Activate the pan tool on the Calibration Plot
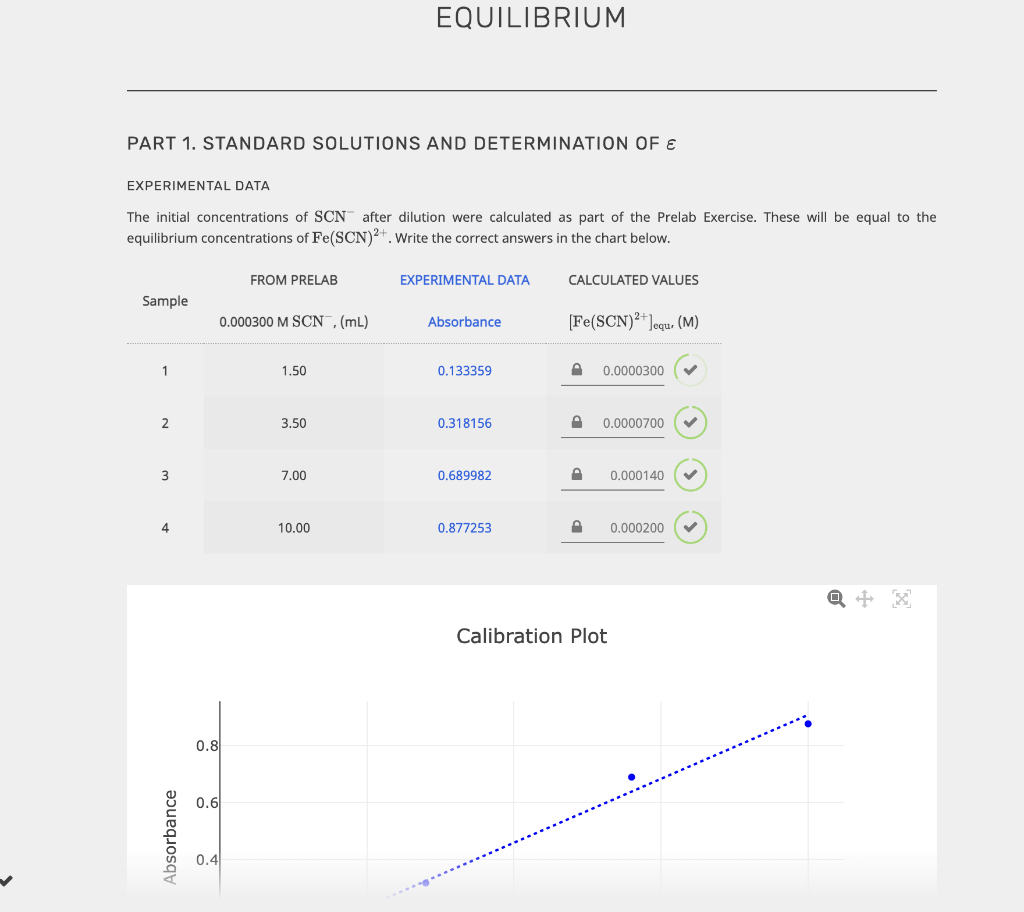The height and width of the screenshot is (912, 1024). (x=865, y=598)
